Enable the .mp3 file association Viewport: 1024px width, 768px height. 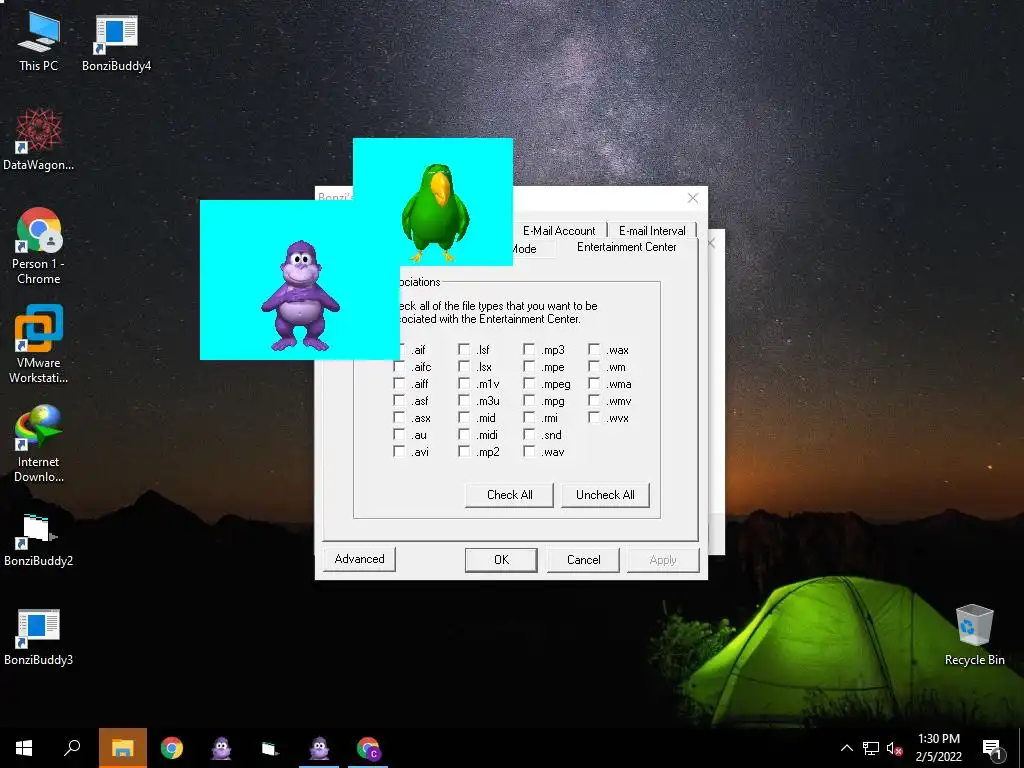[x=529, y=349]
